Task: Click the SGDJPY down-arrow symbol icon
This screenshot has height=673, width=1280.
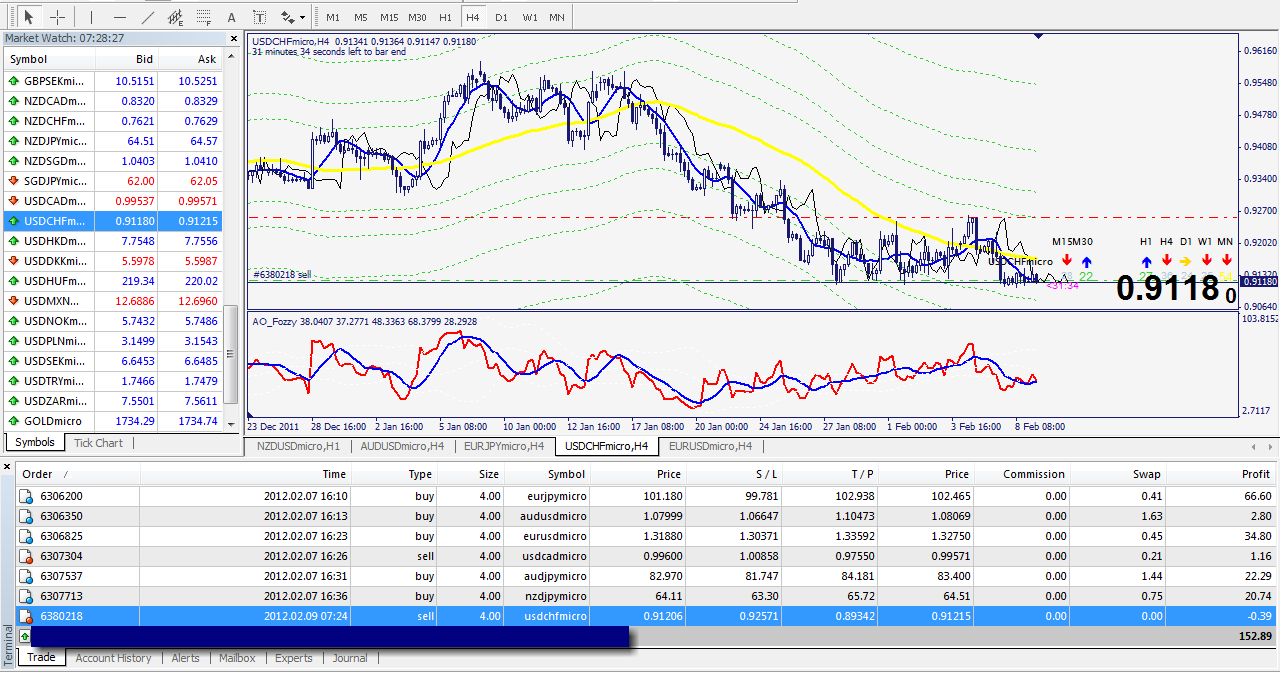Action: tap(14, 181)
